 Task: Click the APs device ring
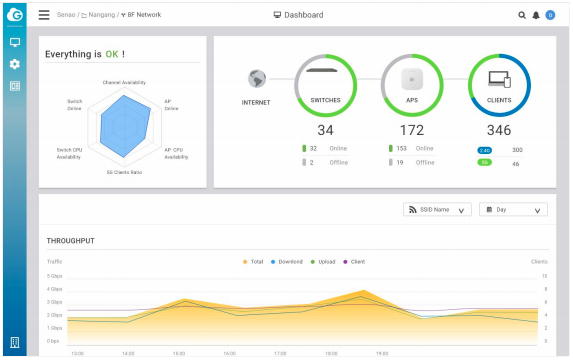tap(412, 86)
